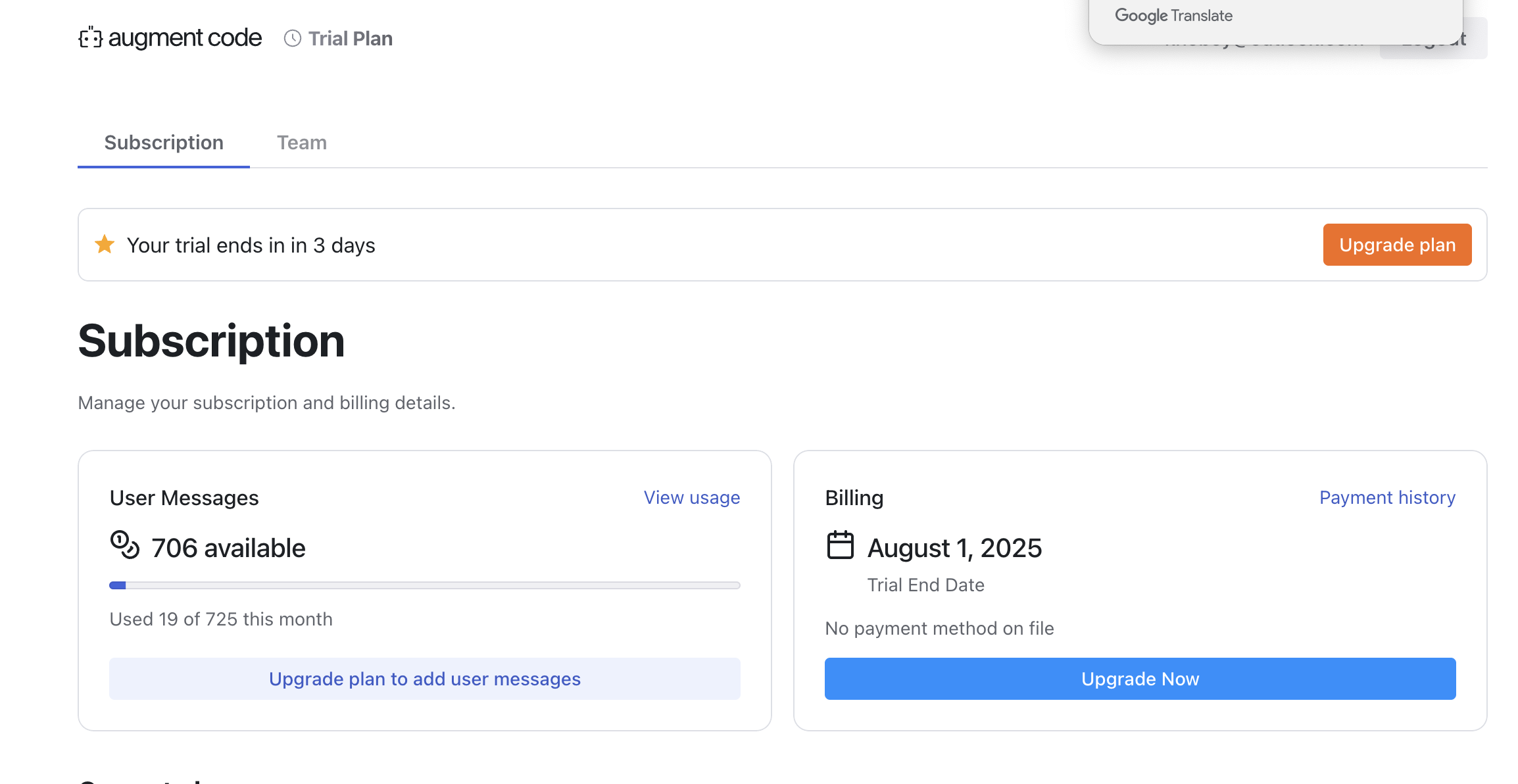Click the trial ends in 3 days banner text

251,245
